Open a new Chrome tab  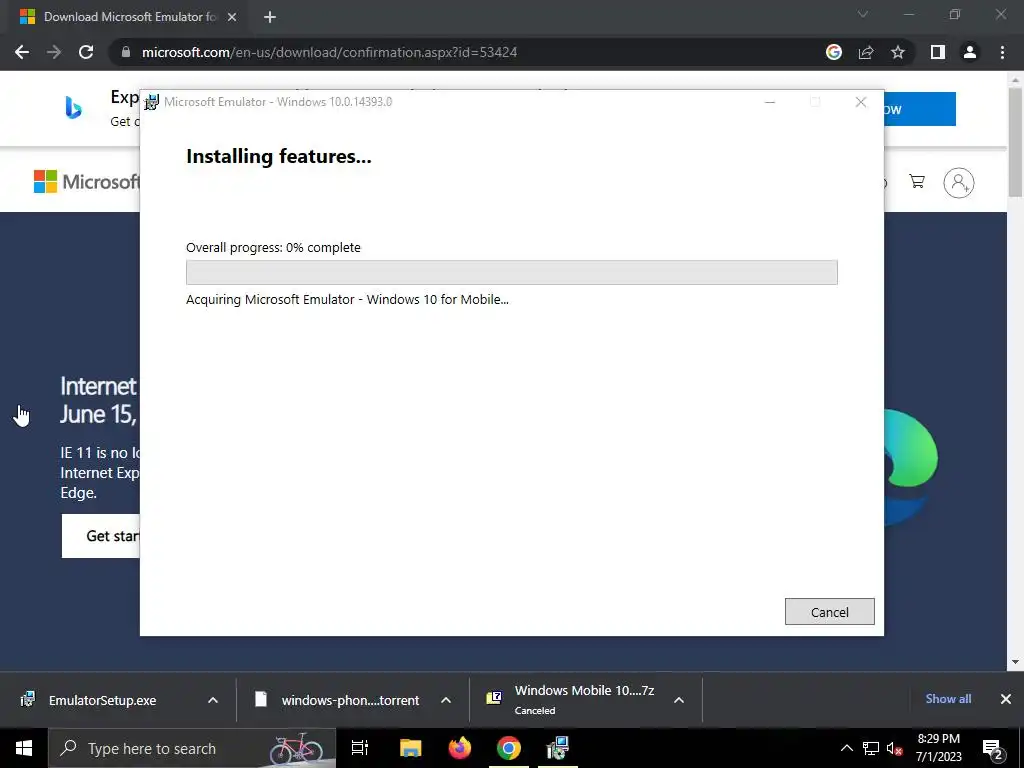pos(270,17)
